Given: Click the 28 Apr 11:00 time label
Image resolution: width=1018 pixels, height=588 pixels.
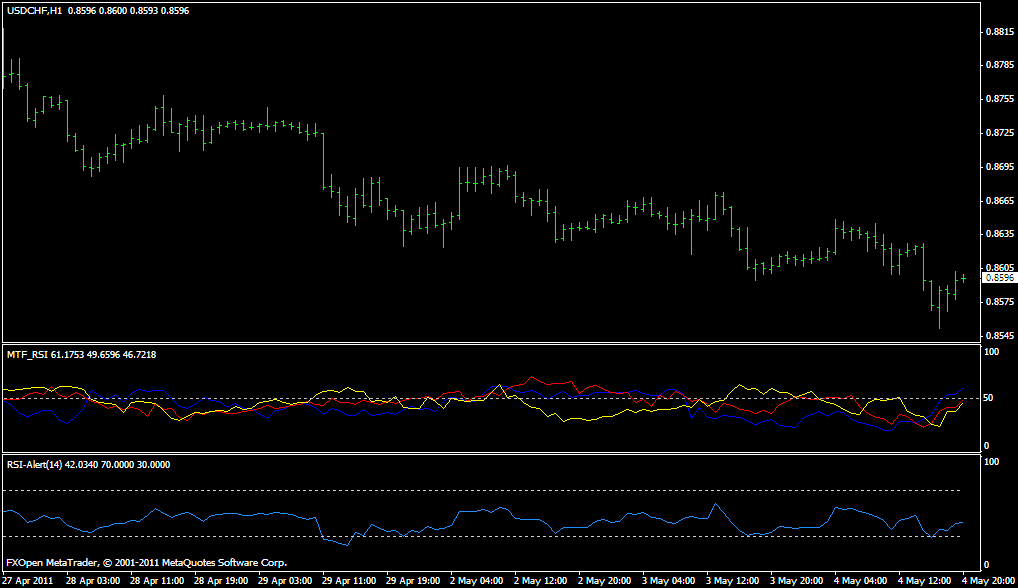Looking at the screenshot, I should tap(156, 581).
